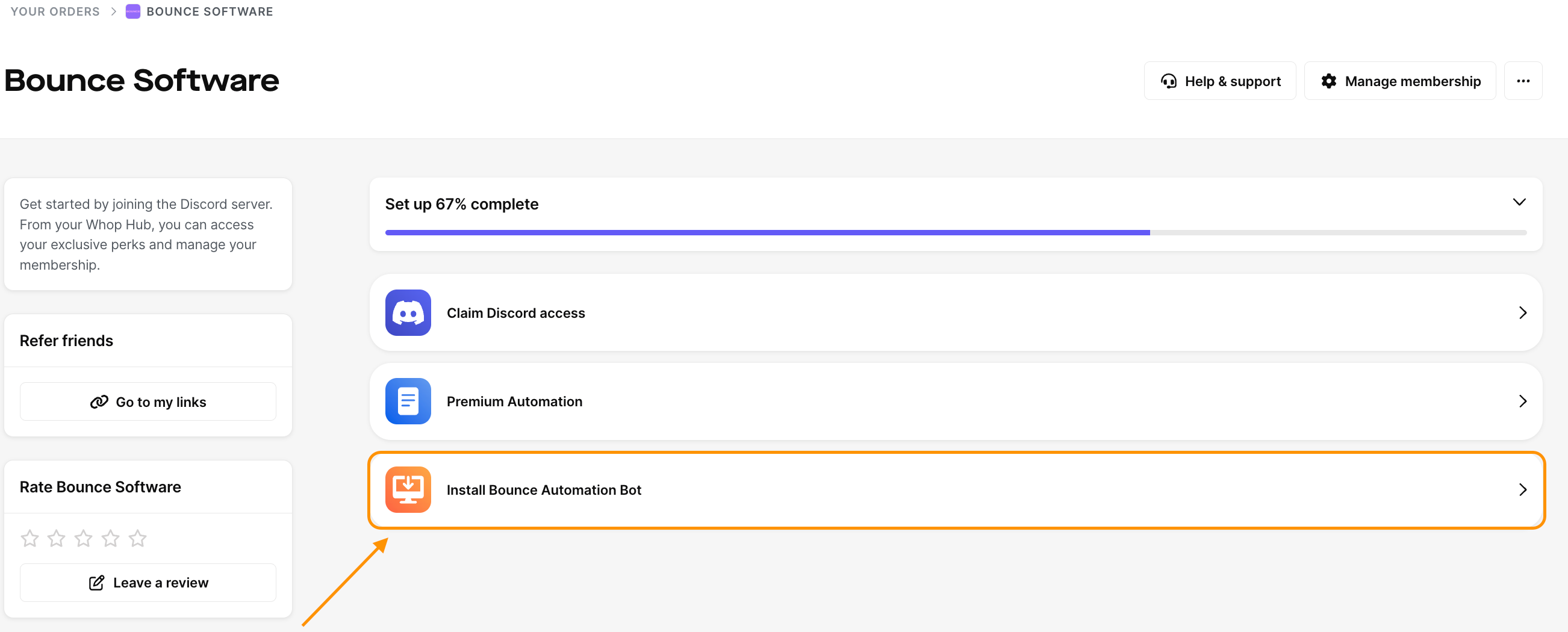This screenshot has height=632, width=1568.
Task: Open Claim Discord access via its chevron
Action: 1522,312
